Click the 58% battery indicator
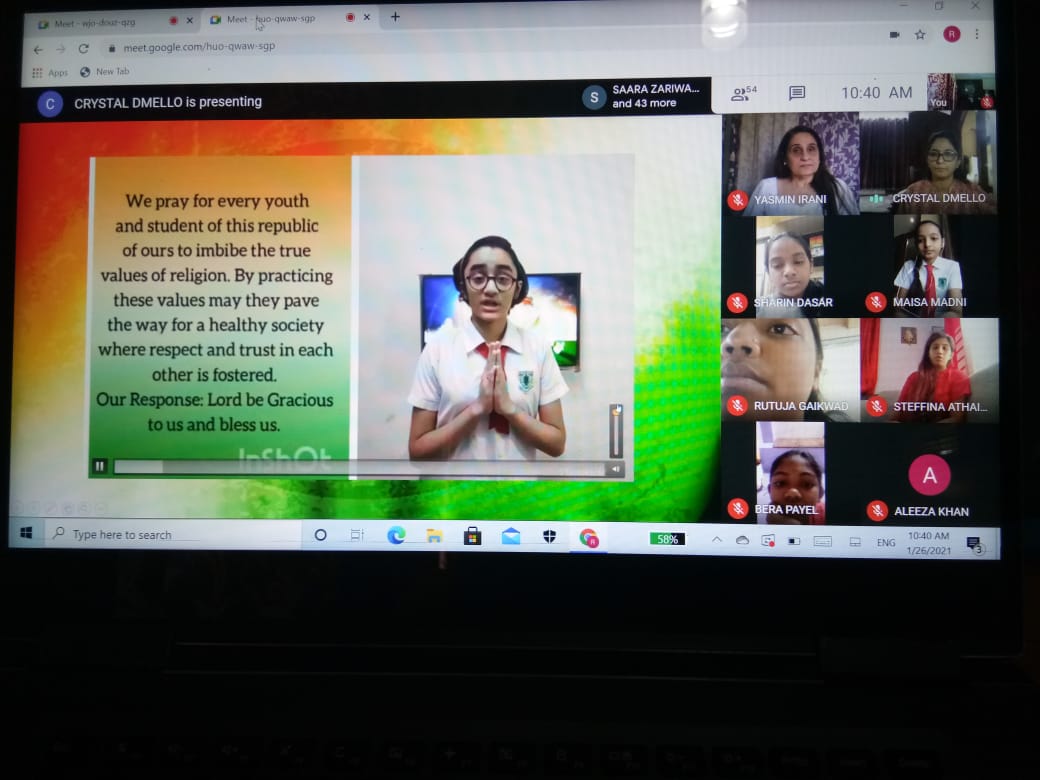1040x780 pixels. [667, 539]
